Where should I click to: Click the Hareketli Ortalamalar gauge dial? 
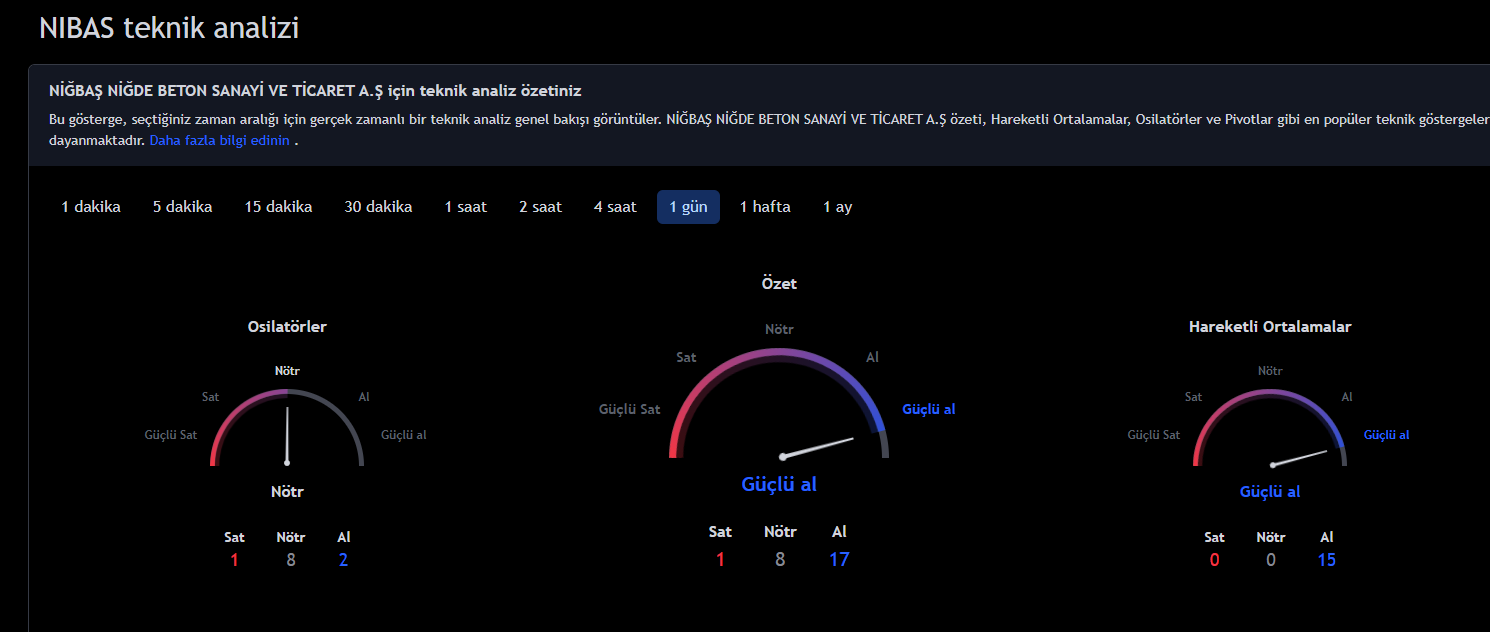click(1270, 427)
